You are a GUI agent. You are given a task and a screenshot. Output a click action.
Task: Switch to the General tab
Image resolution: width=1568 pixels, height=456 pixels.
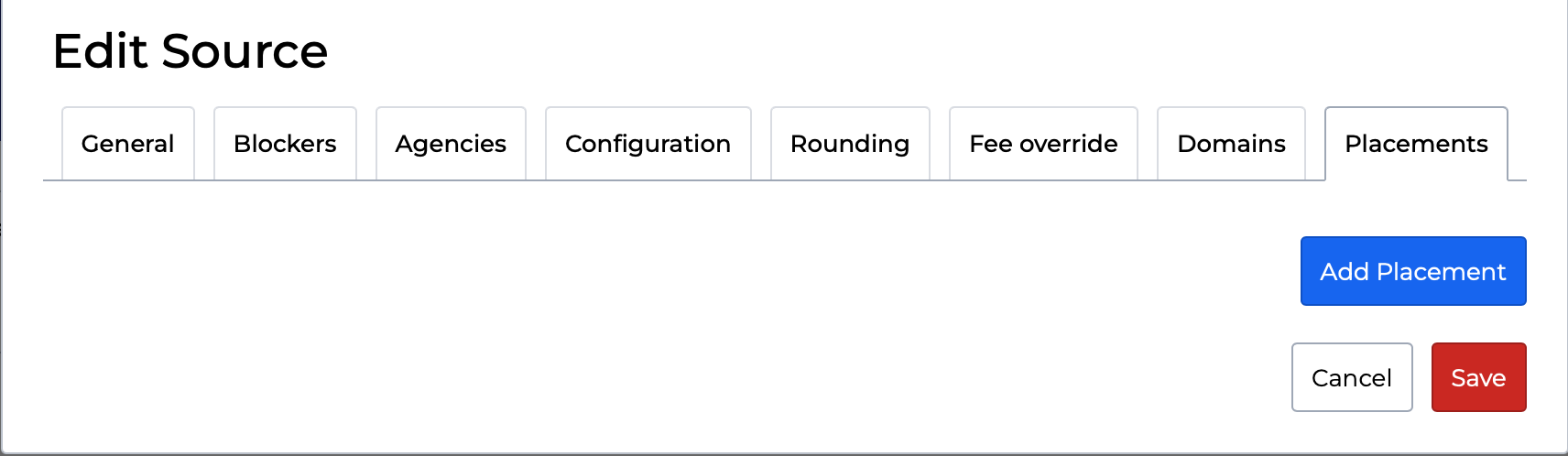point(127,144)
